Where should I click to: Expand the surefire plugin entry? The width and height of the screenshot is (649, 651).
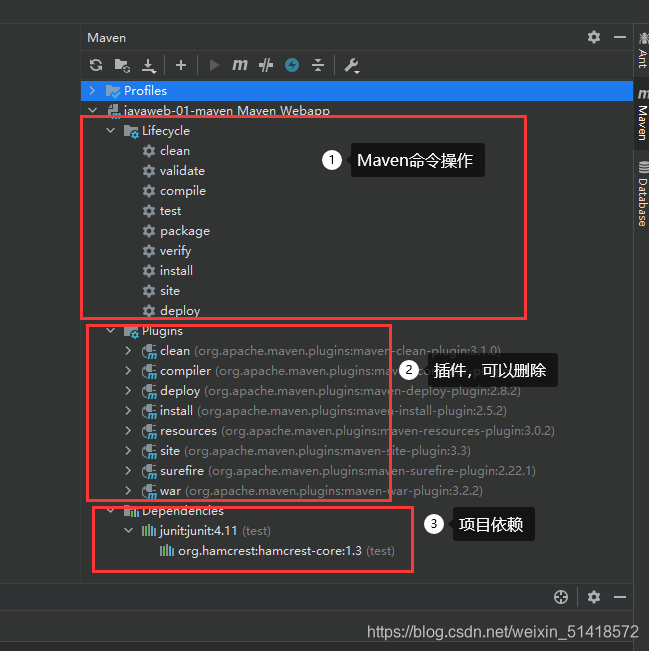pyautogui.click(x=128, y=471)
